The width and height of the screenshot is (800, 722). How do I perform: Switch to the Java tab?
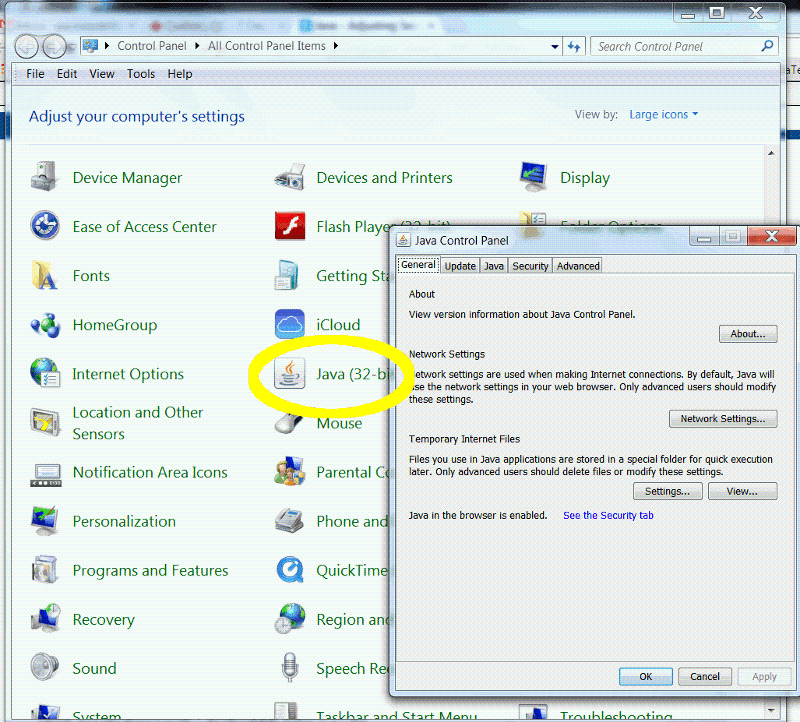click(x=493, y=266)
